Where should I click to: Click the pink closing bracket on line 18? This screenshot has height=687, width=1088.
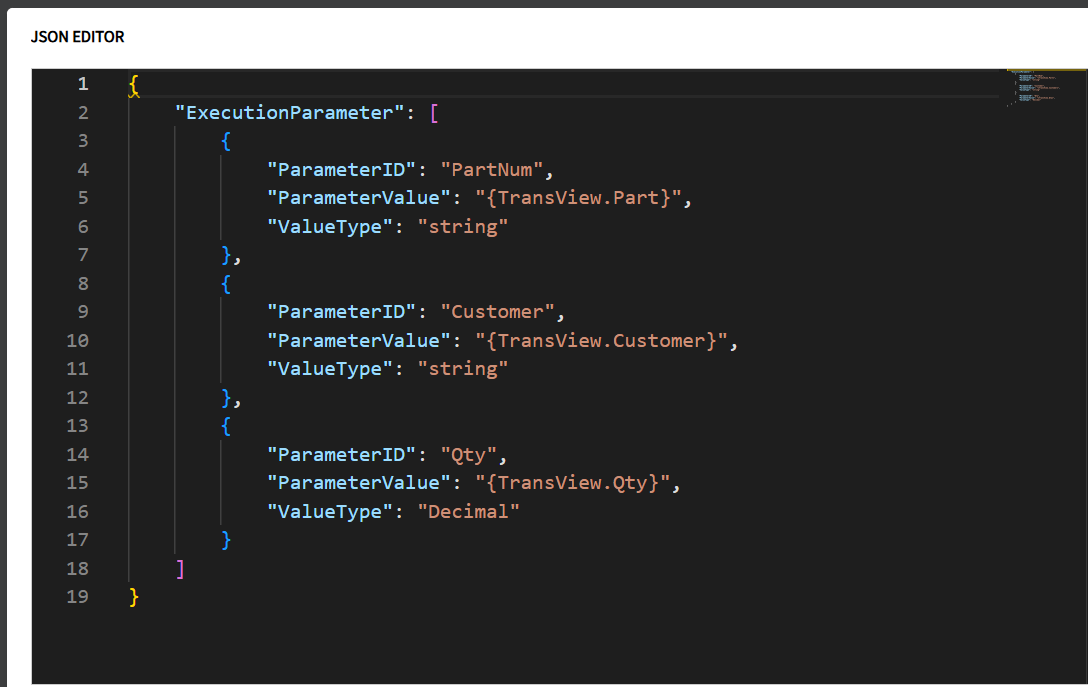180,568
